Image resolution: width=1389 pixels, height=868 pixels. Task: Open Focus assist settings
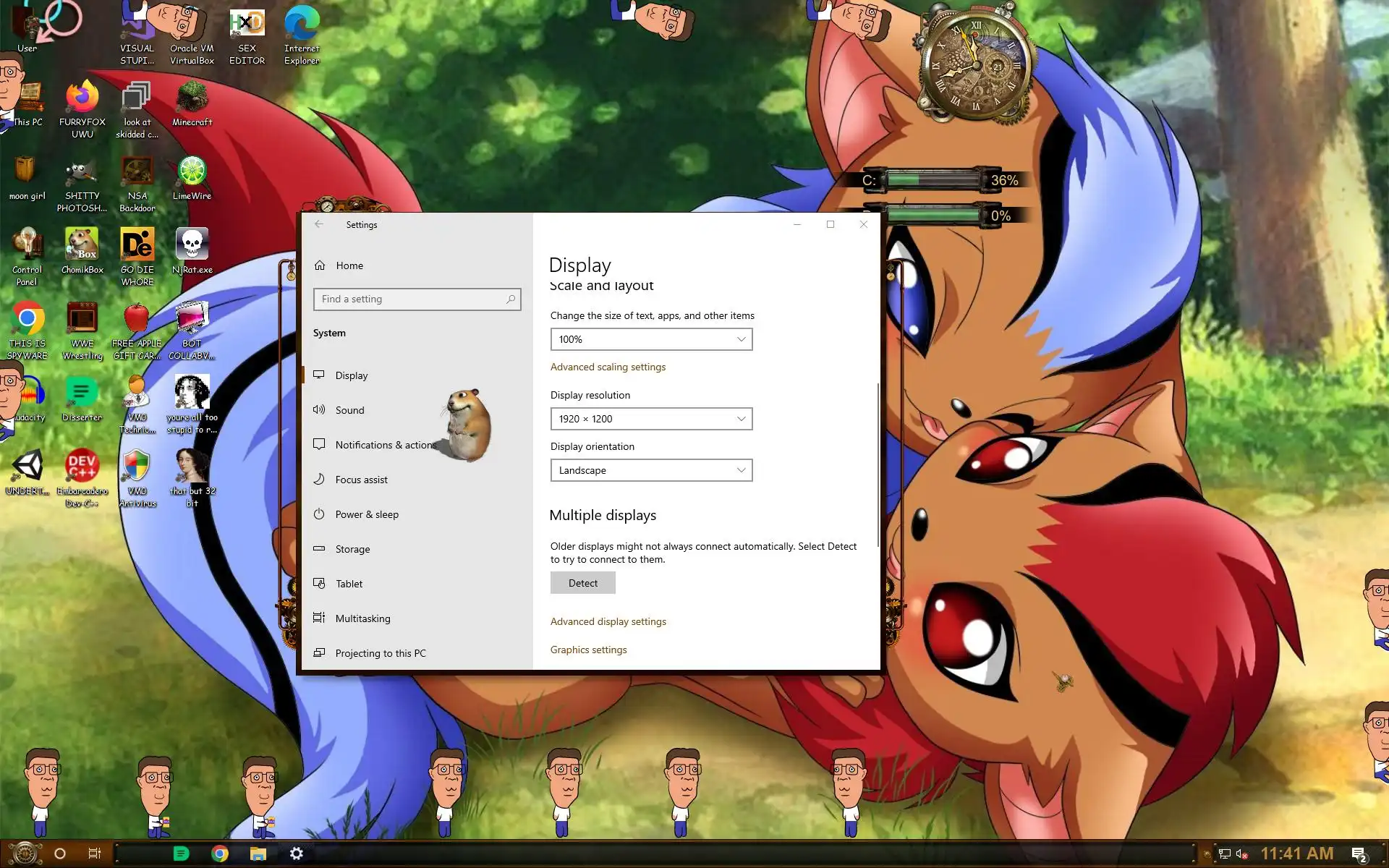[x=361, y=480]
